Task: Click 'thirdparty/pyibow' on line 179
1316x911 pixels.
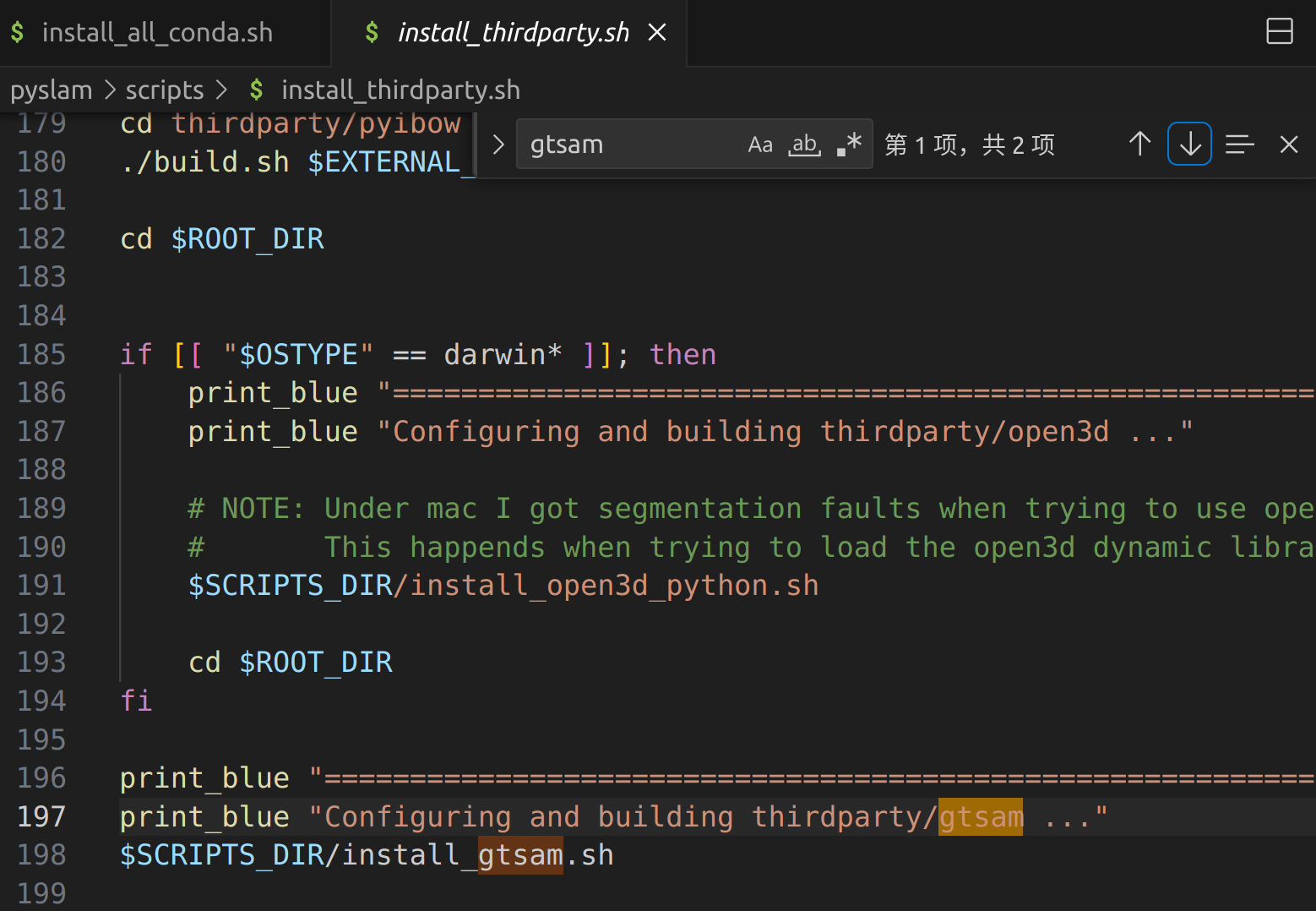Action: pyautogui.click(x=316, y=123)
